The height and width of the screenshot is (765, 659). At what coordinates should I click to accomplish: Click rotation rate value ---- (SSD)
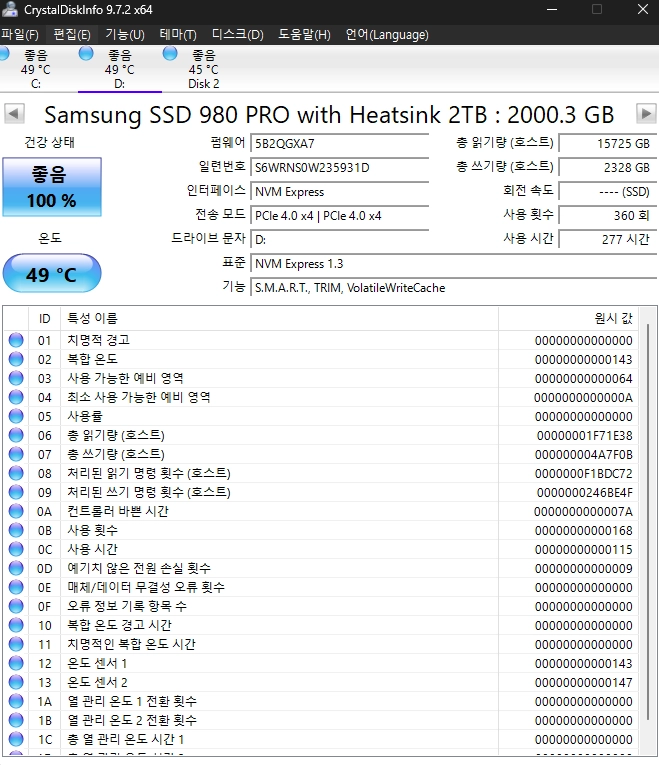607,192
